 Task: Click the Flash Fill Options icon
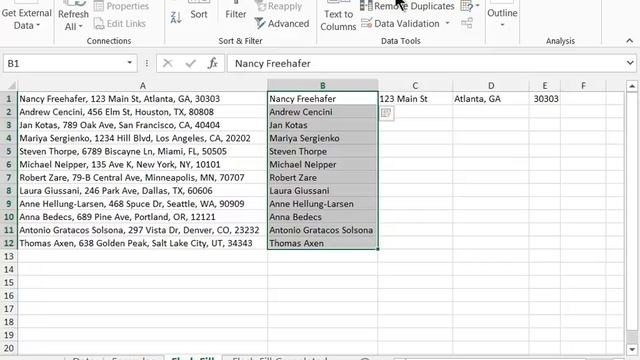point(387,113)
